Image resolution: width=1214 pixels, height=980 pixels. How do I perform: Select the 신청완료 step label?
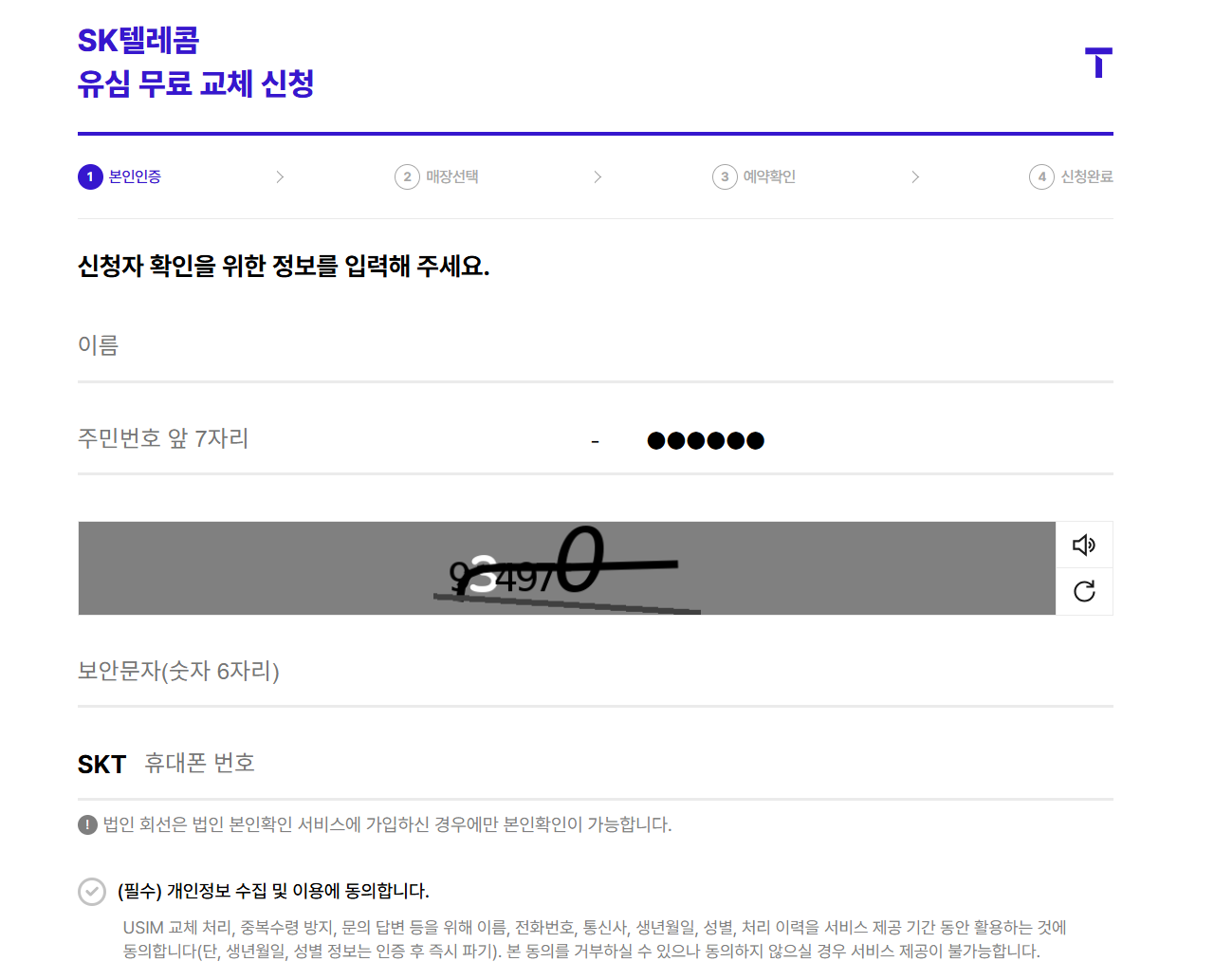(x=1087, y=176)
